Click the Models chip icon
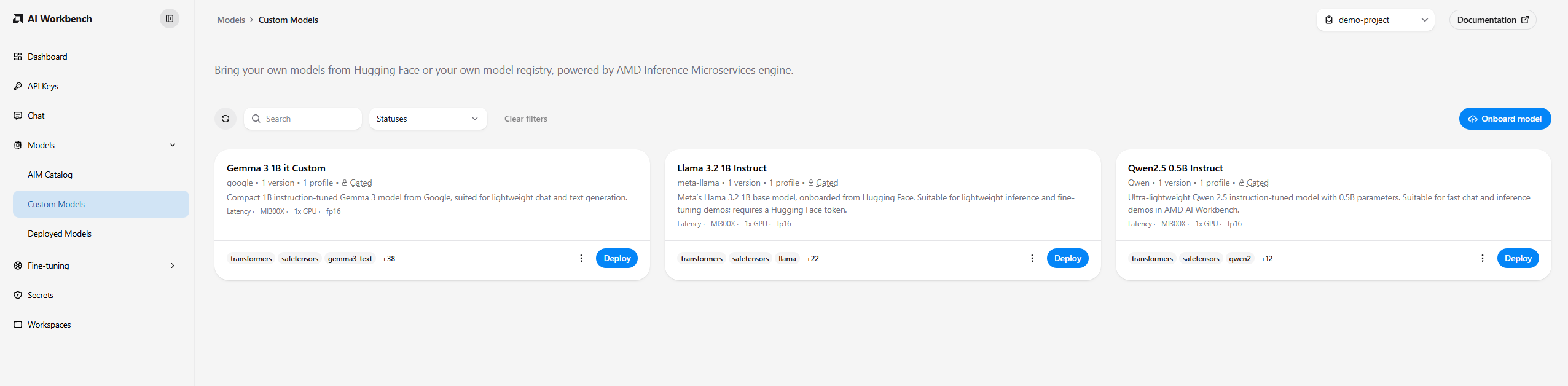Viewport: 1568px width, 386px height. point(18,145)
